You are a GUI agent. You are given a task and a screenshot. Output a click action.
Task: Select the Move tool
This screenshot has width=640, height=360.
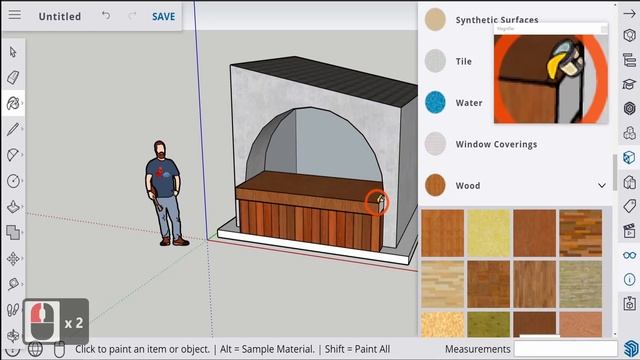(13, 258)
